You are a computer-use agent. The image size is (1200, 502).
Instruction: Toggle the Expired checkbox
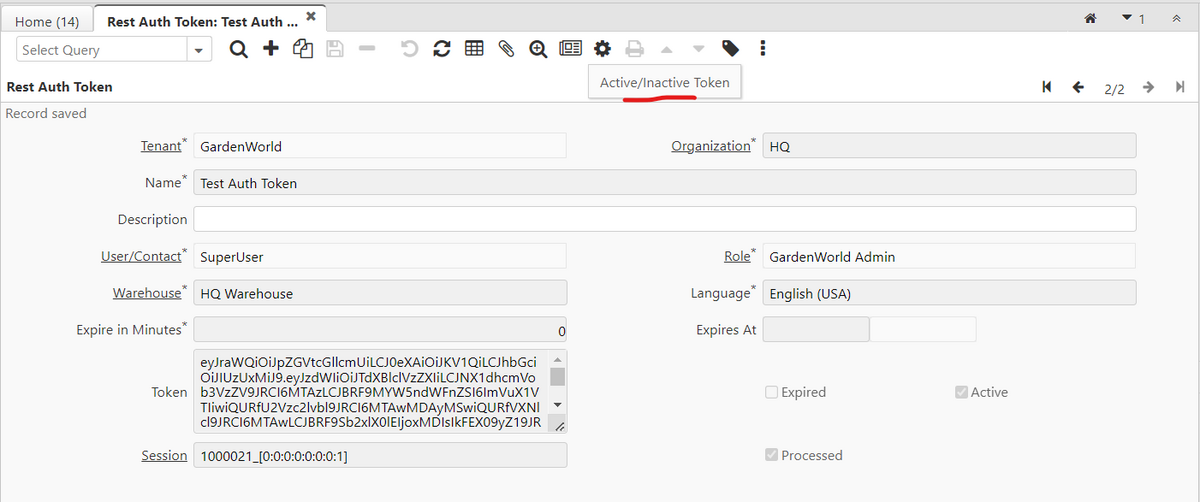tap(771, 392)
